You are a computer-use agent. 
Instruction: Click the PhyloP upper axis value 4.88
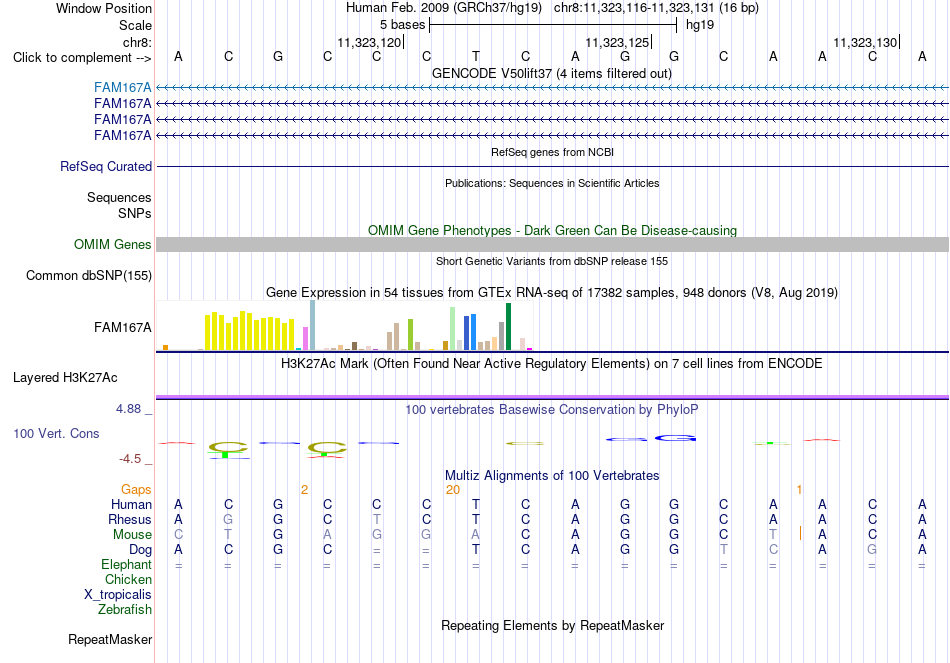(128, 409)
